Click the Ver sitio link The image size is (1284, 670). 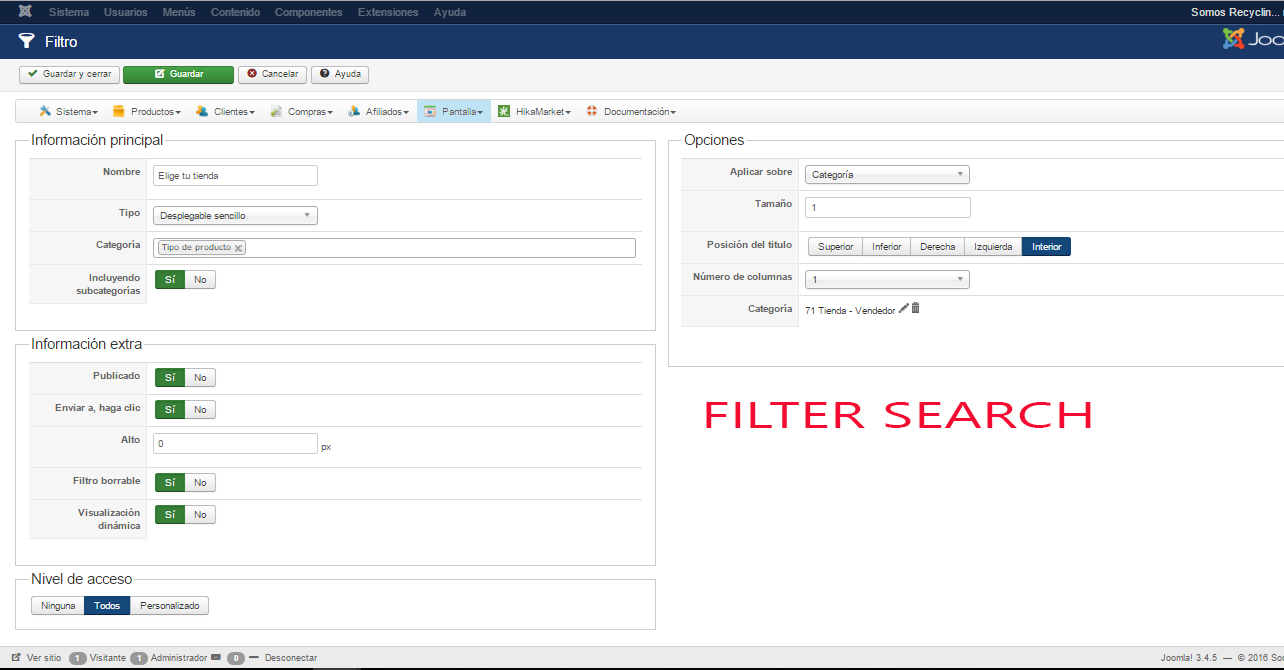click(44, 658)
